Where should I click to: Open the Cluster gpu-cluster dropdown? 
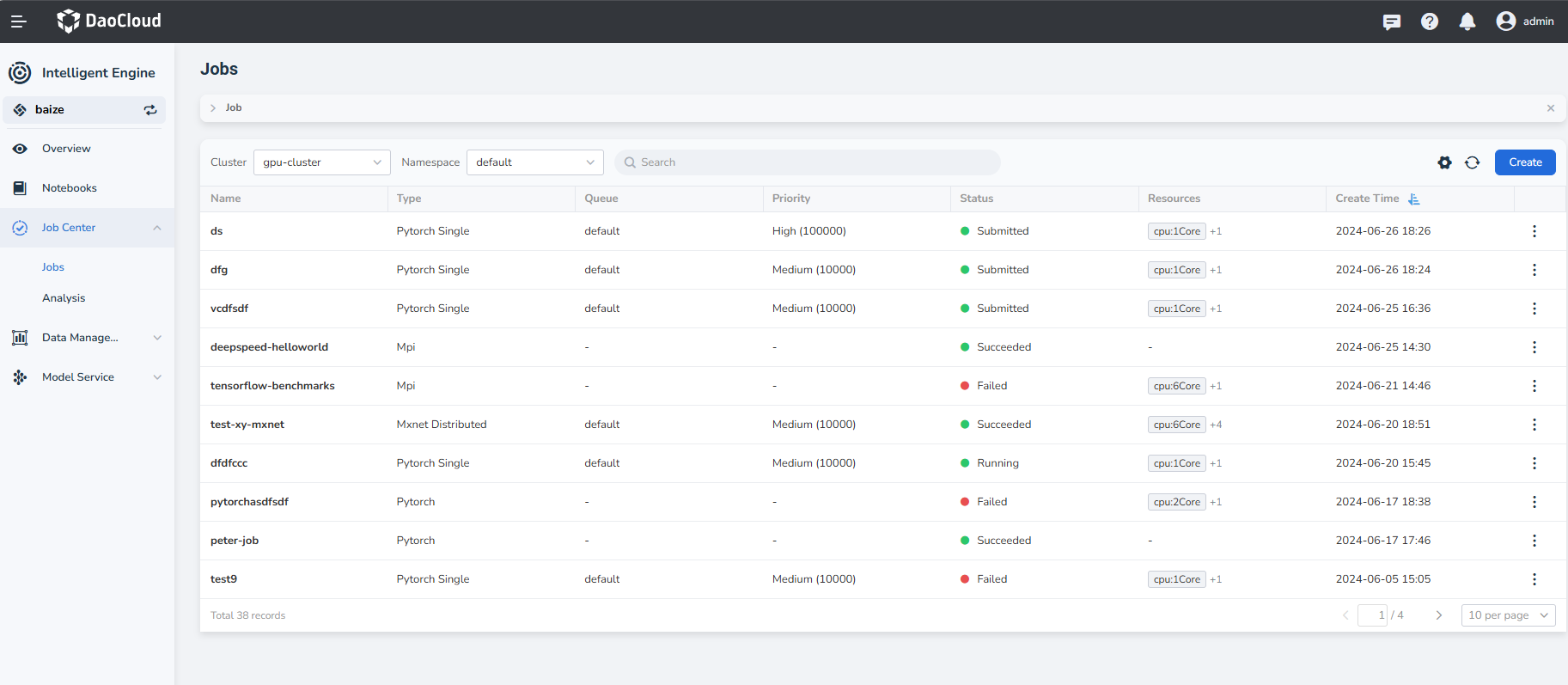[321, 162]
